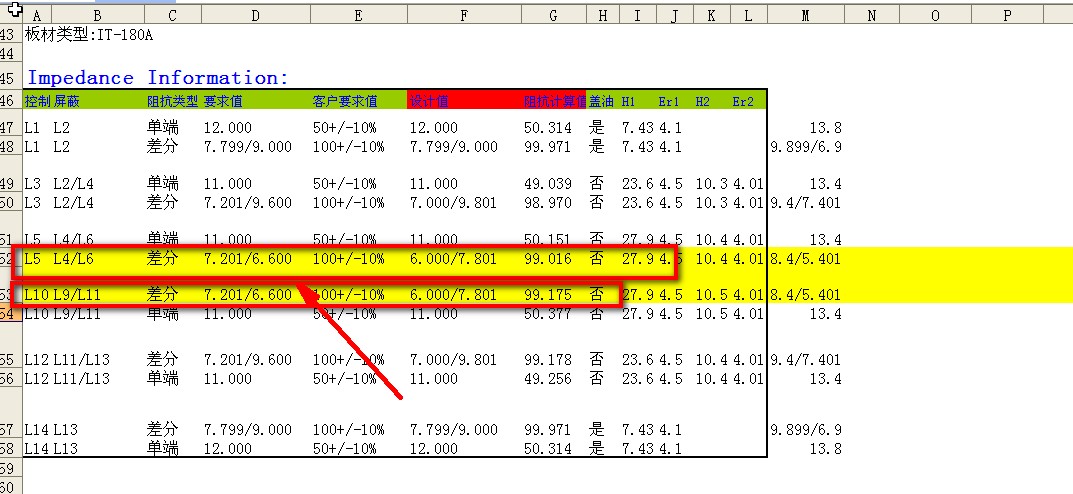Click the 阻抗计算值 header cell
Screen dimensions: 1073x494
[x=555, y=101]
